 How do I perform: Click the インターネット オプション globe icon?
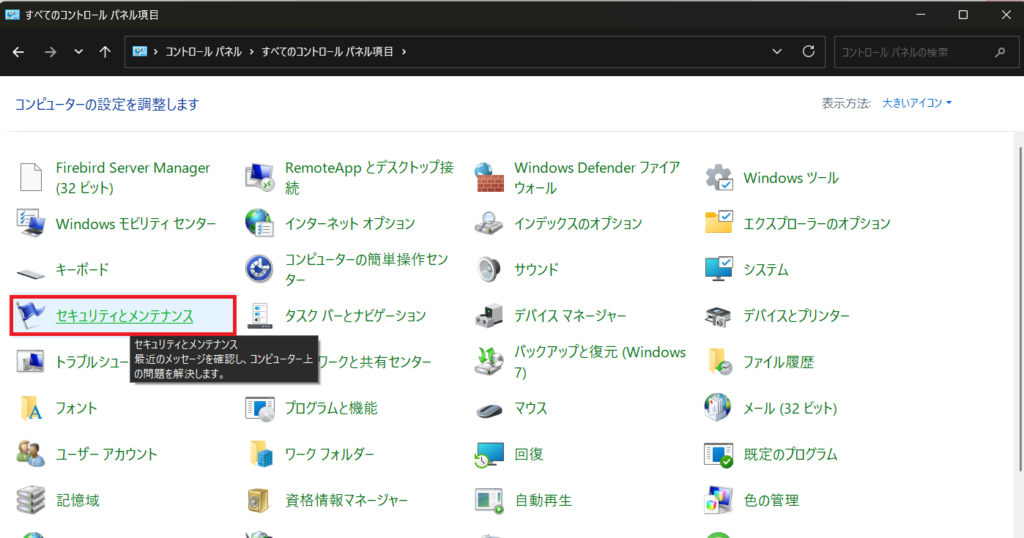click(259, 223)
